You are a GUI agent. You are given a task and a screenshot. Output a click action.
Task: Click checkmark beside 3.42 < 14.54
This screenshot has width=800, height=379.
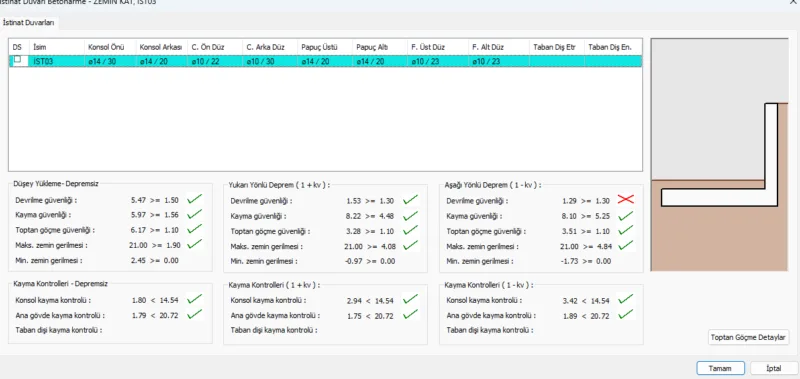(x=626, y=299)
